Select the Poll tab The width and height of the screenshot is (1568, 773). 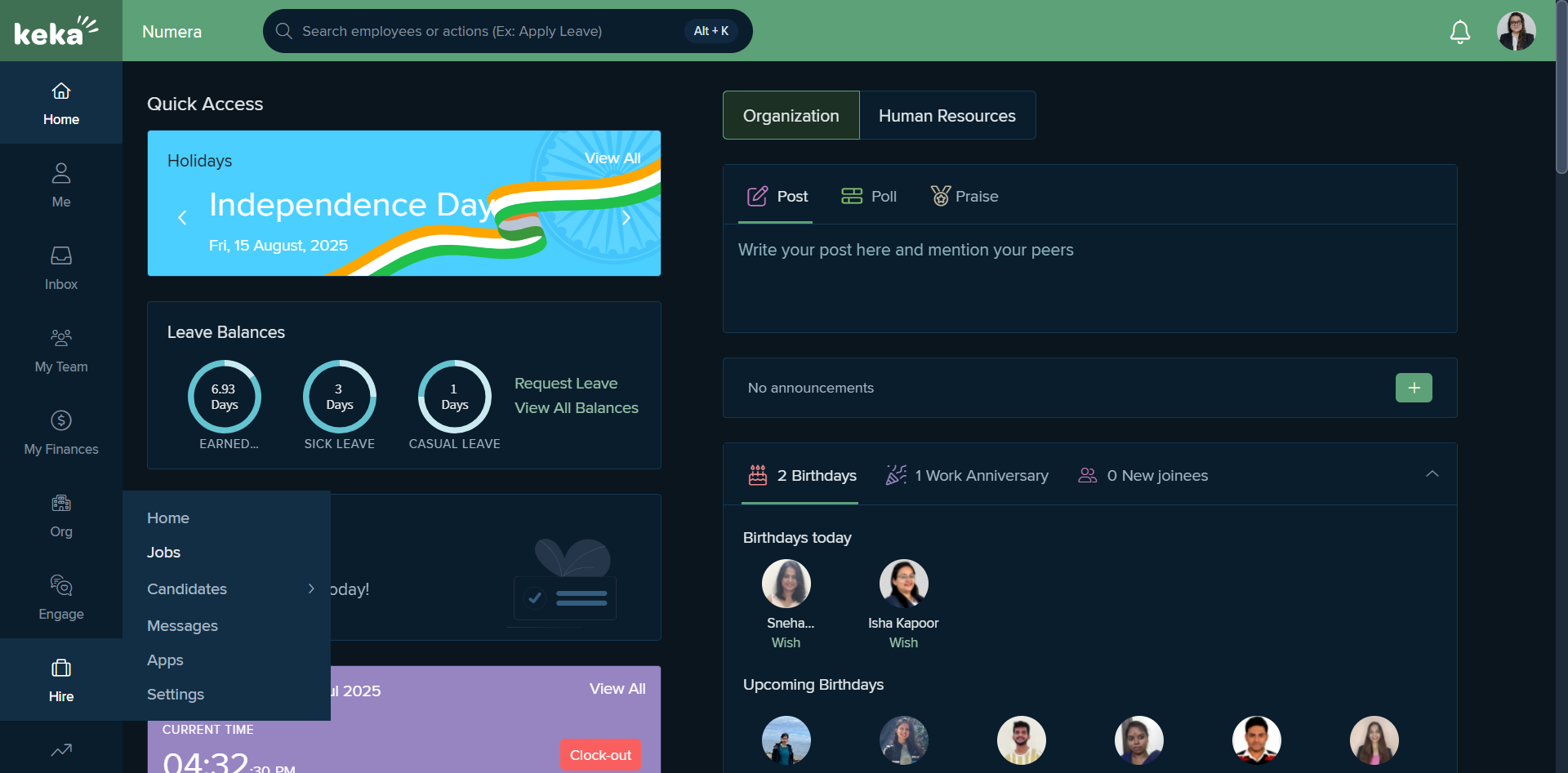(869, 196)
